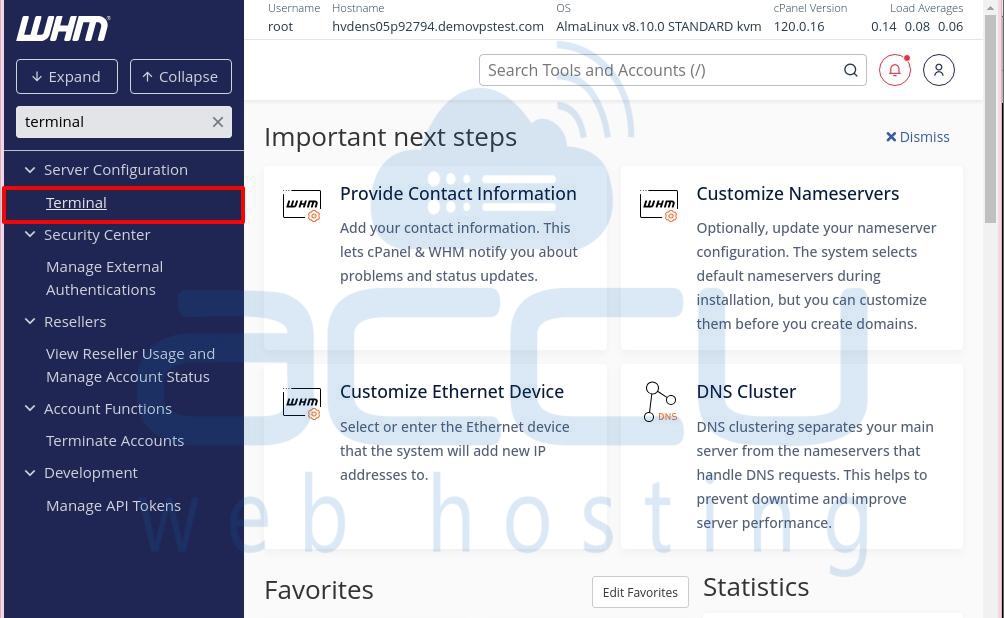Click the Edit Favorites button
The height and width of the screenshot is (618, 1004).
click(640, 592)
